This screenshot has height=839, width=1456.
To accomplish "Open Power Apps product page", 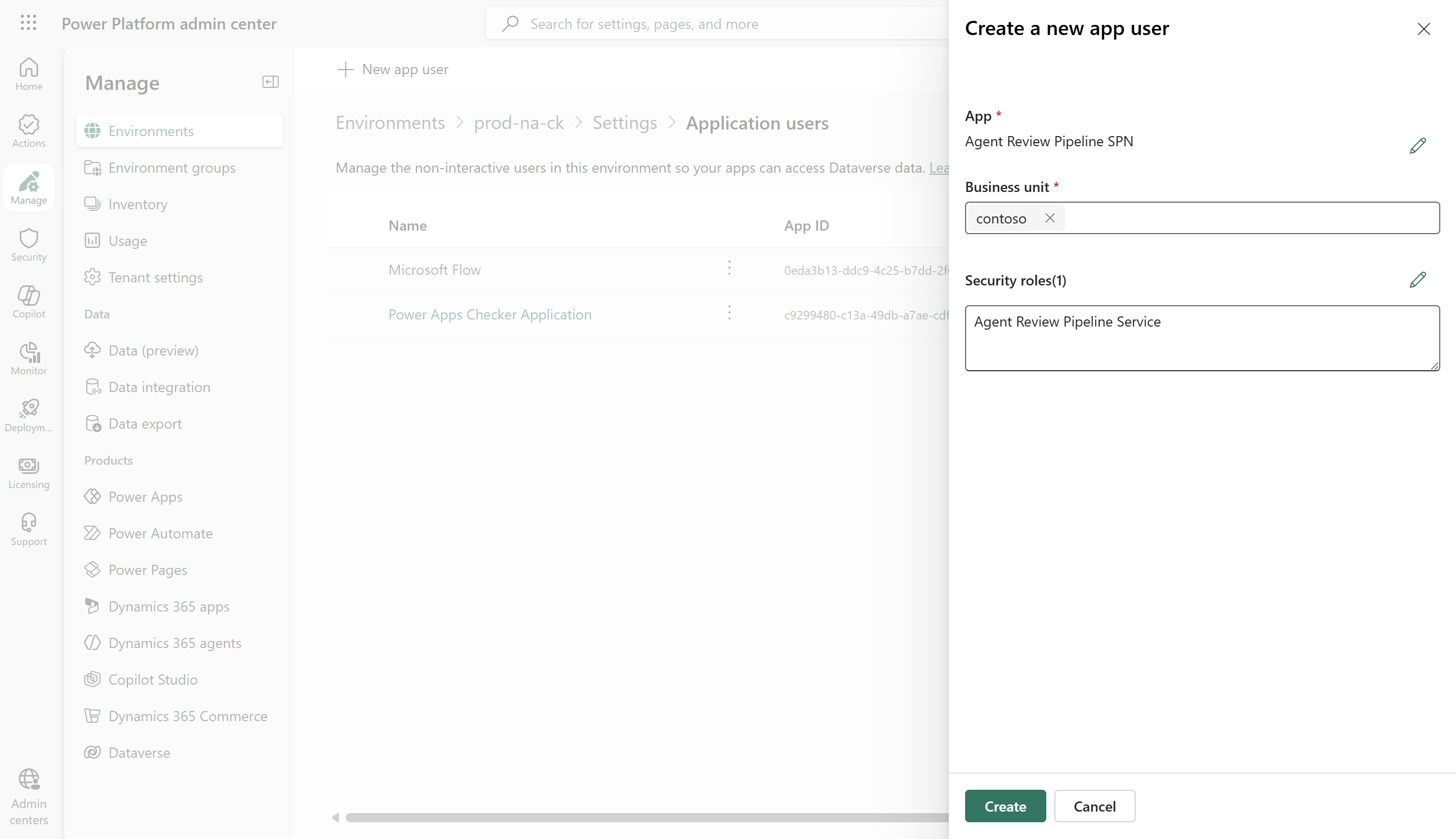I will [179, 497].
